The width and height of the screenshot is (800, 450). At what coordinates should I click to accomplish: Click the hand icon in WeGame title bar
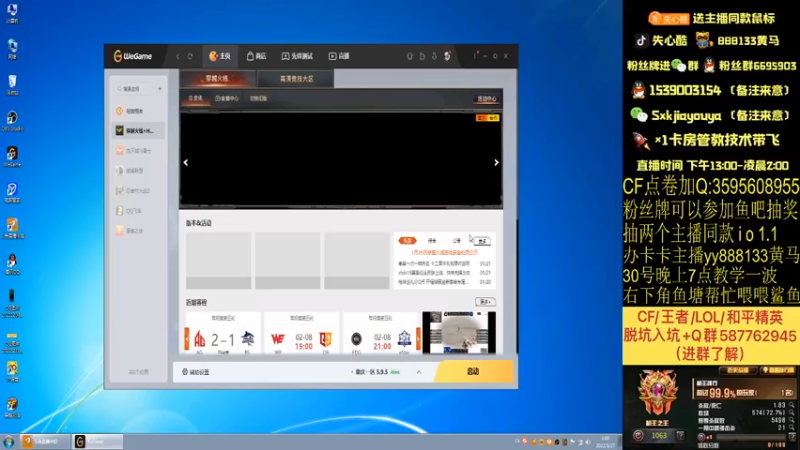pyautogui.click(x=422, y=56)
